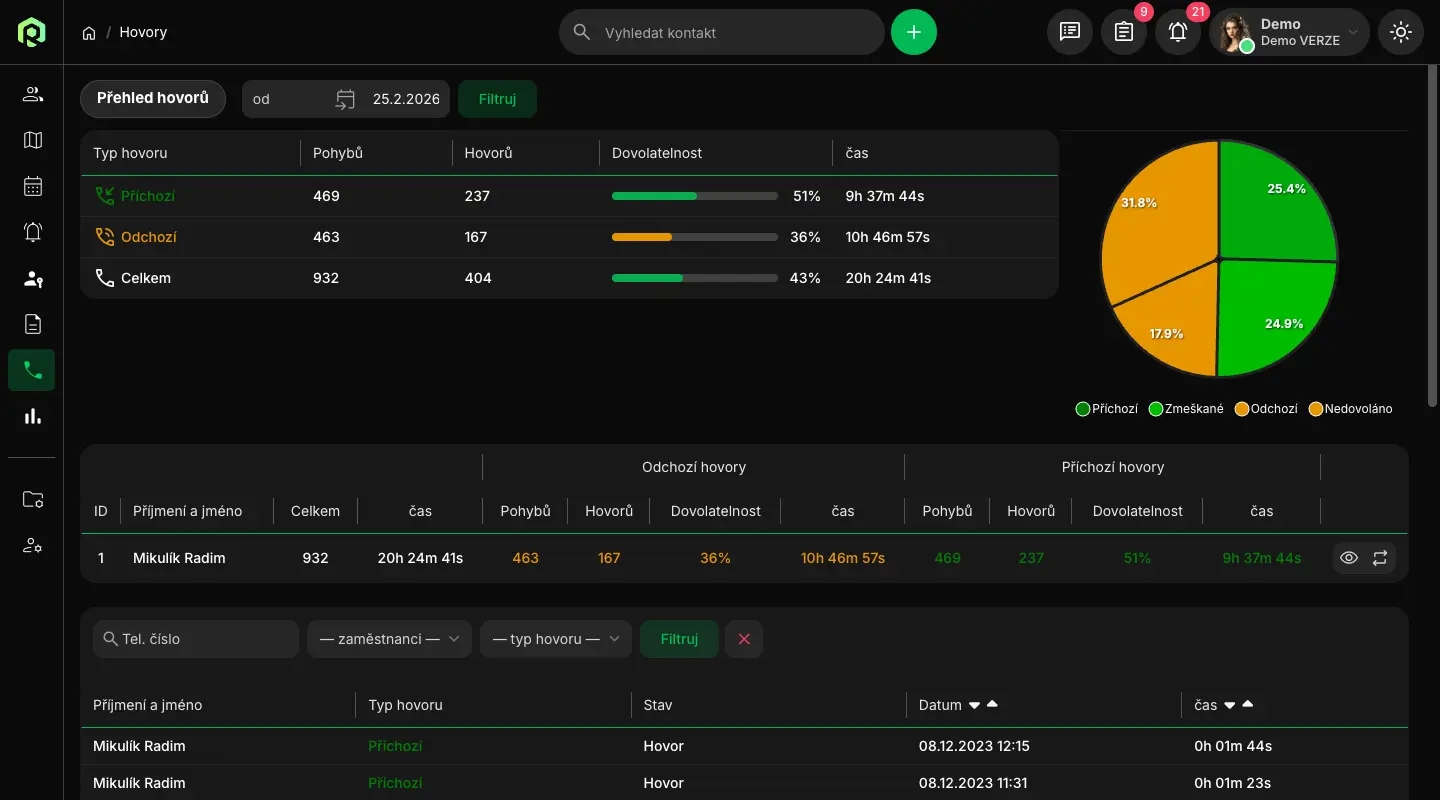Open the tasks clipboard icon with badge 9
The width and height of the screenshot is (1440, 800).
pos(1124,32)
